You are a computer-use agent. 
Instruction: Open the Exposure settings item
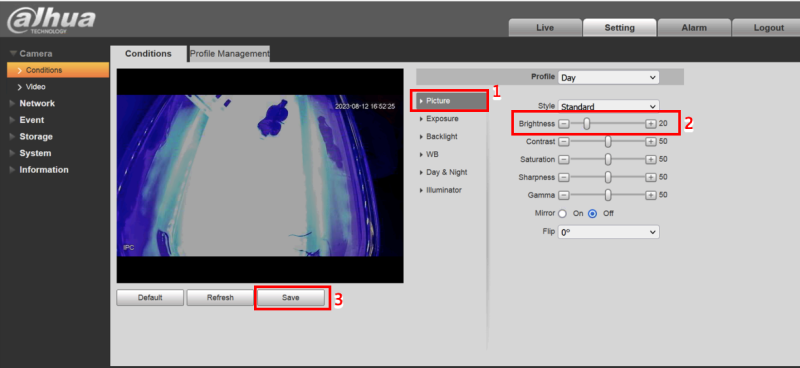pyautogui.click(x=442, y=118)
